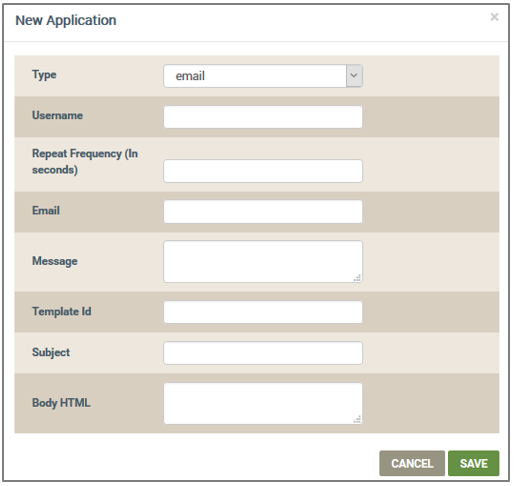Screen dimensions: 514x486
Task: Click the Template Id label
Action: 62,311
